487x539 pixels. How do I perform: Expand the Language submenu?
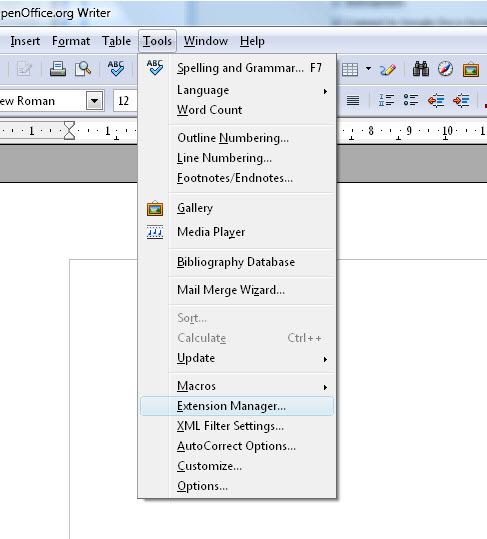[237, 90]
